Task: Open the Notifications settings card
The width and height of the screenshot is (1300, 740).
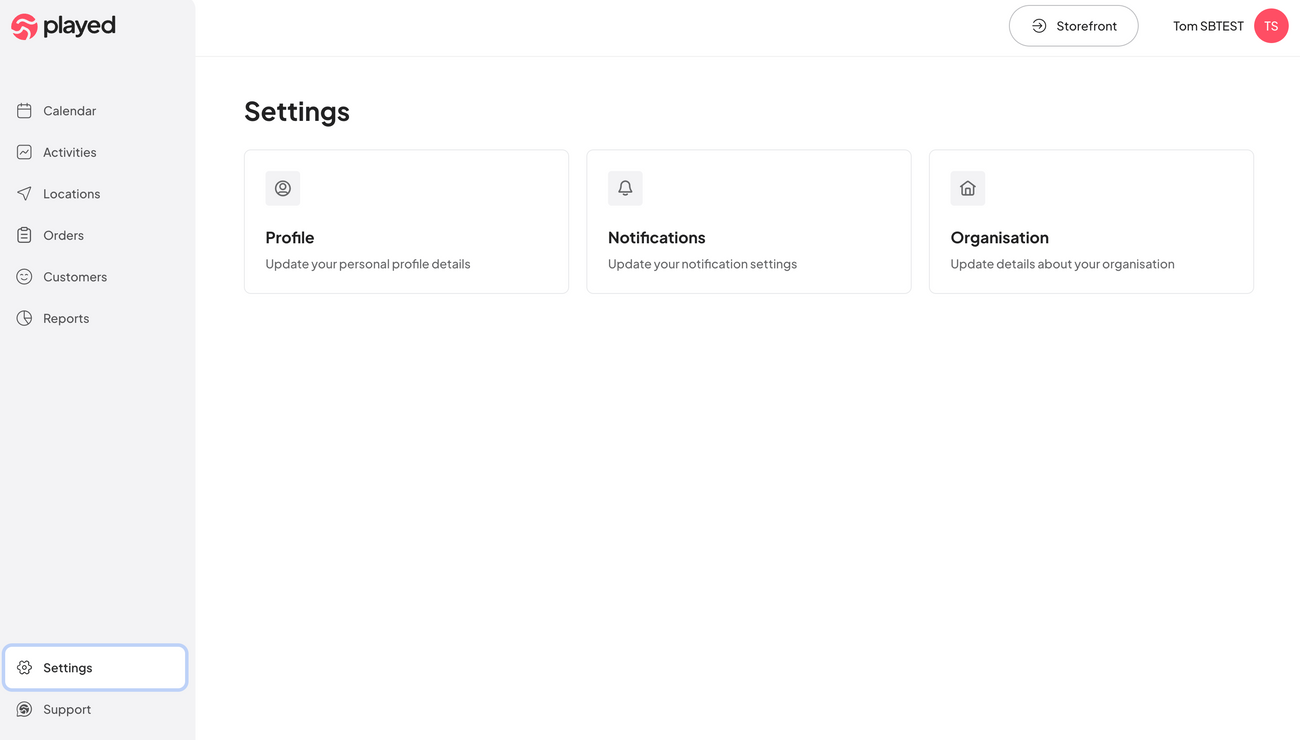Action: (x=748, y=221)
